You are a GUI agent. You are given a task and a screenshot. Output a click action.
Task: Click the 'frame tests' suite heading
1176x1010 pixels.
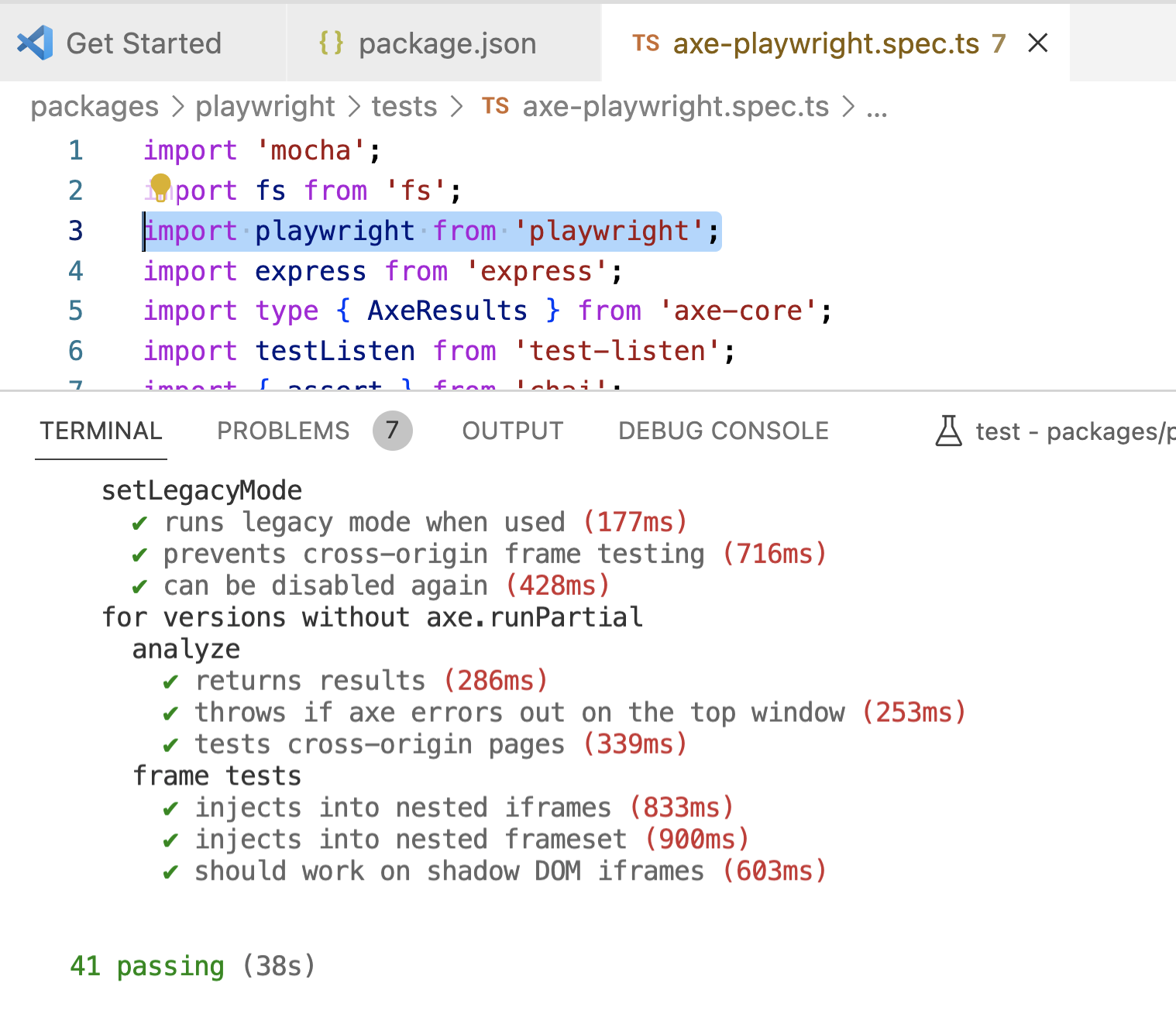(217, 776)
